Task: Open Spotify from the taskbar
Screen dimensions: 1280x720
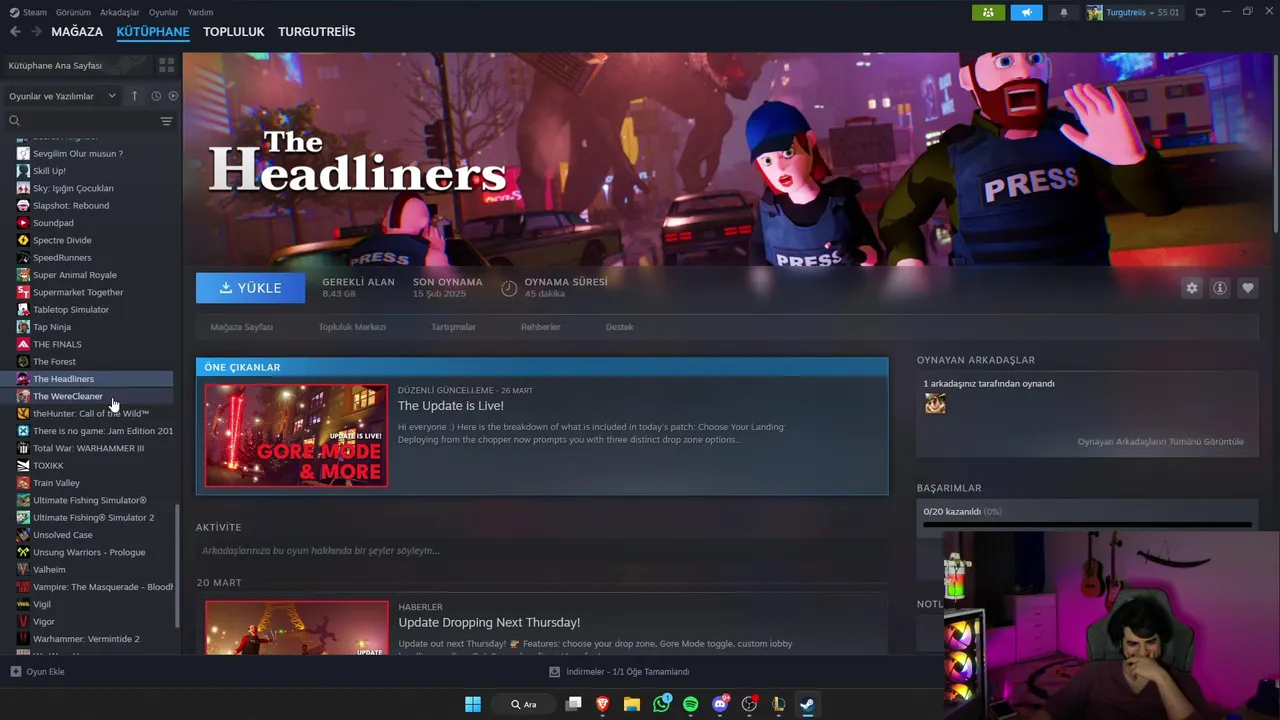Action: (x=691, y=704)
